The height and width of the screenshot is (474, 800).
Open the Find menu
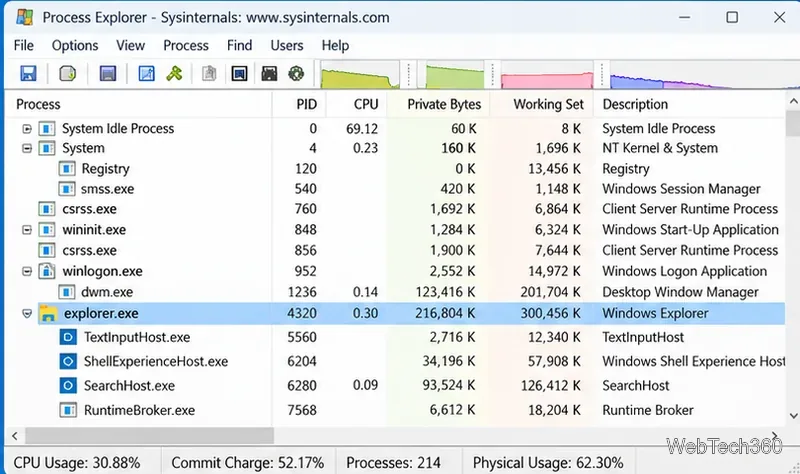tap(239, 45)
